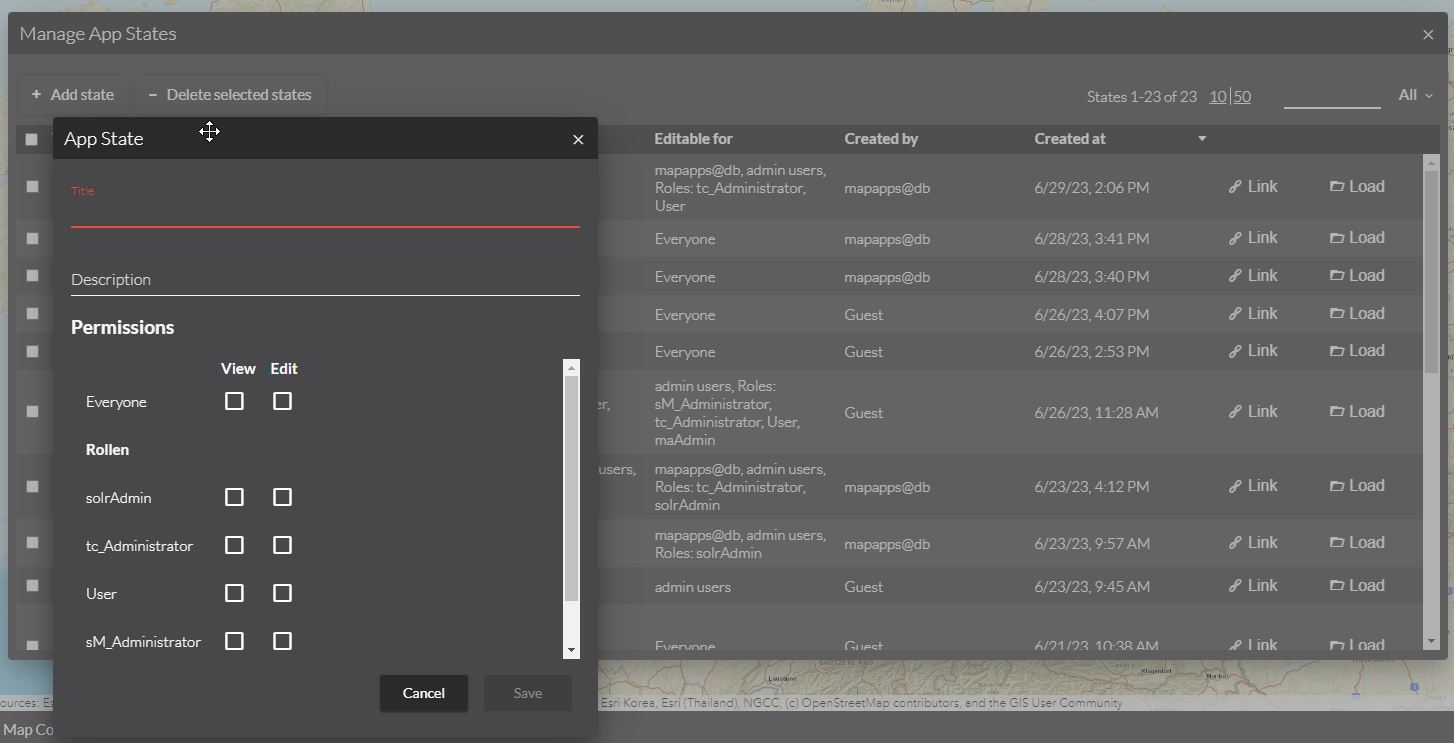Click the Link icon for the 6/23/23 9:45 AM state
1454x743 pixels.
(x=1235, y=586)
